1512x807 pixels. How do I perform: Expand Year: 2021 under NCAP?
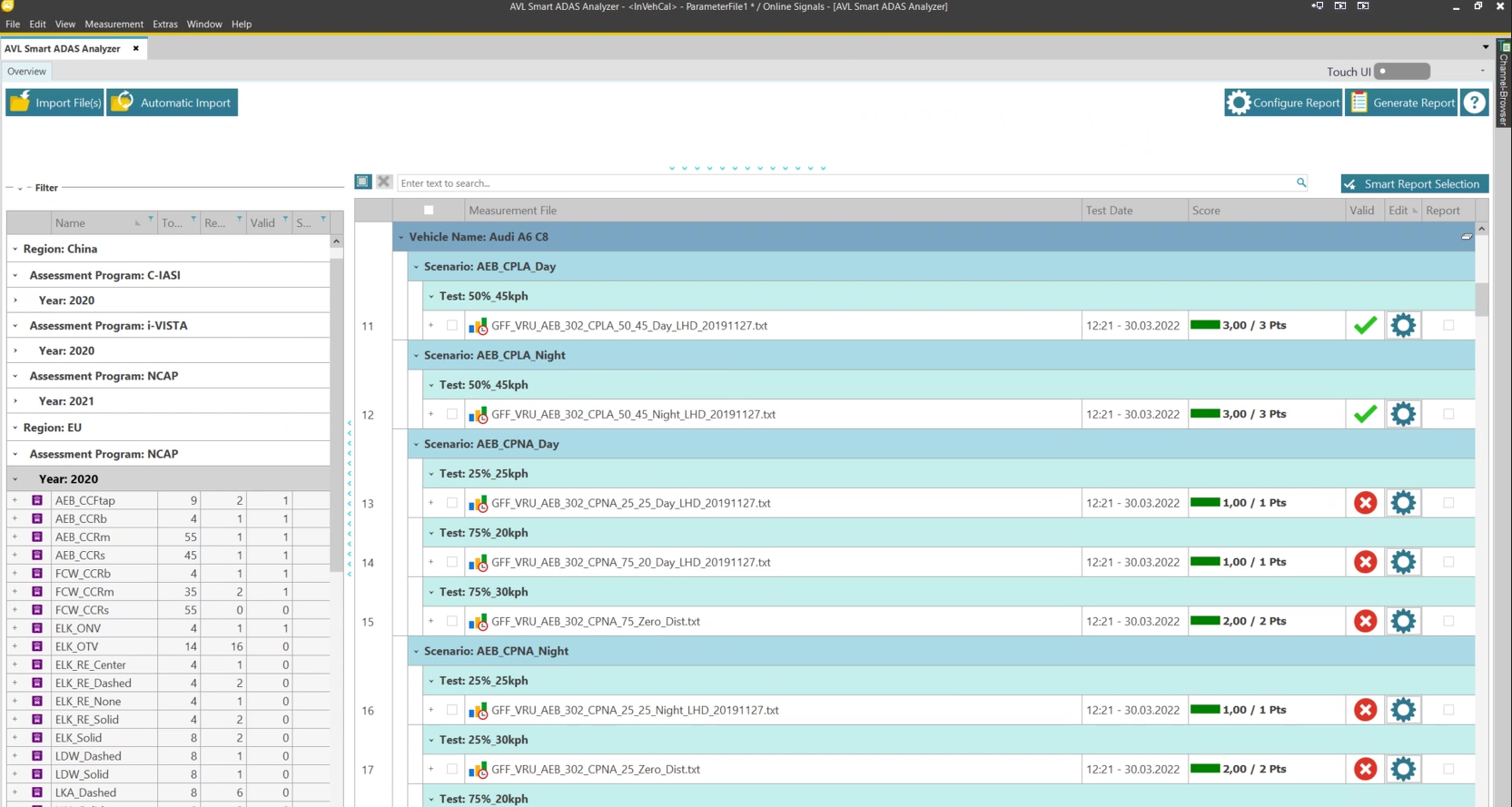pos(15,400)
